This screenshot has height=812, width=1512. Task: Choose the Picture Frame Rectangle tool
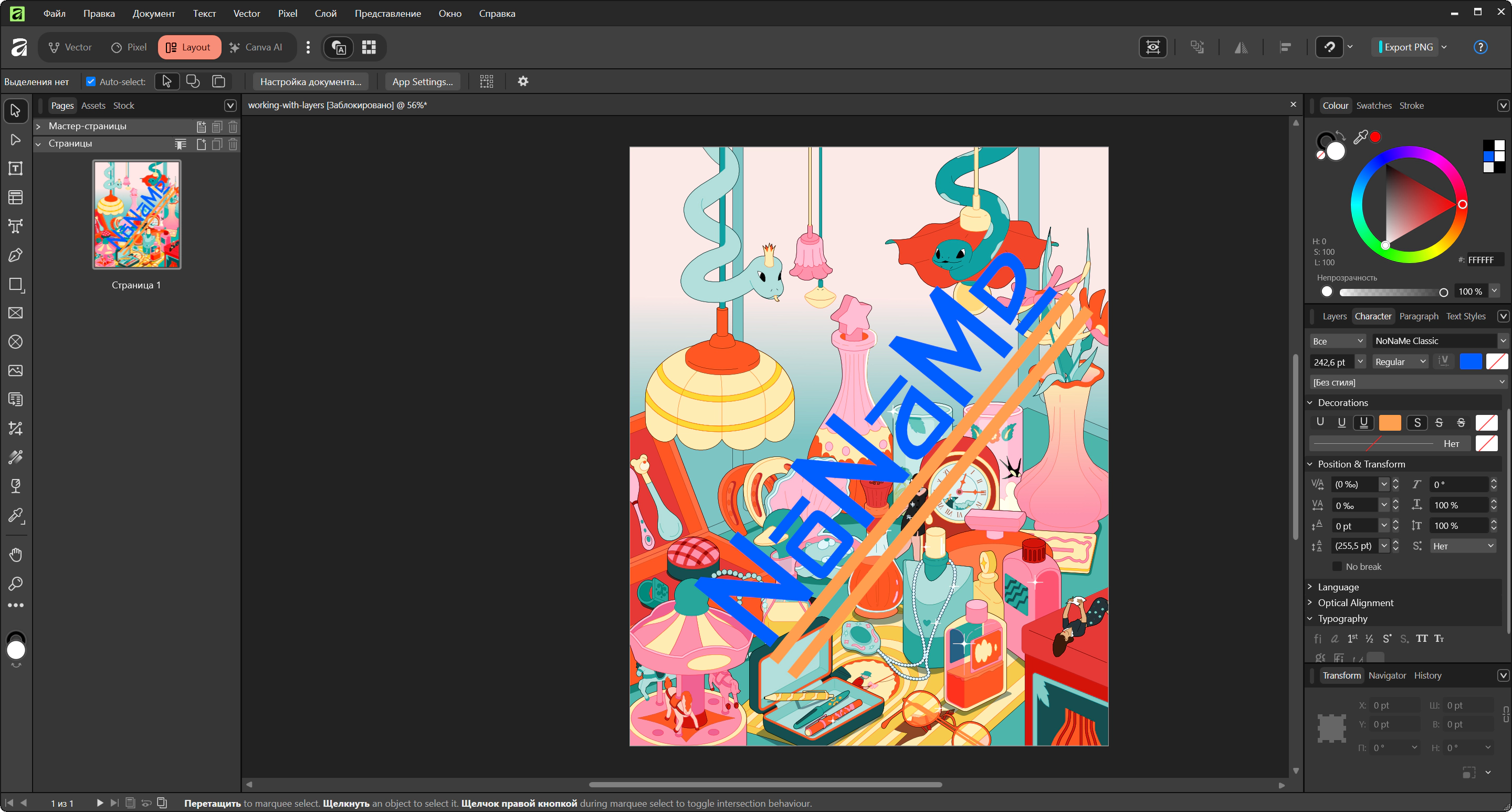16,313
